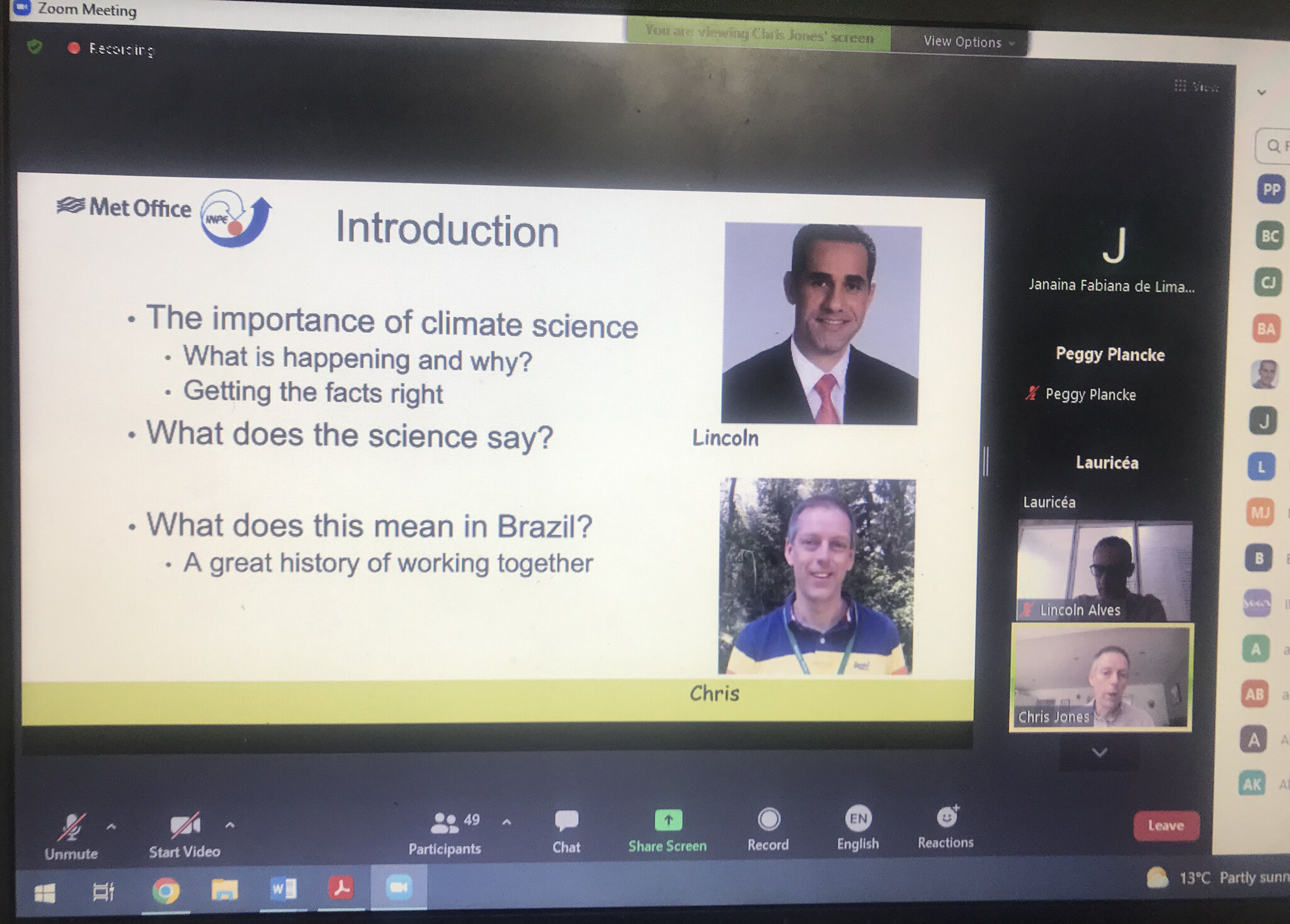
Task: Select the red AB participant avatar
Action: point(1255,693)
